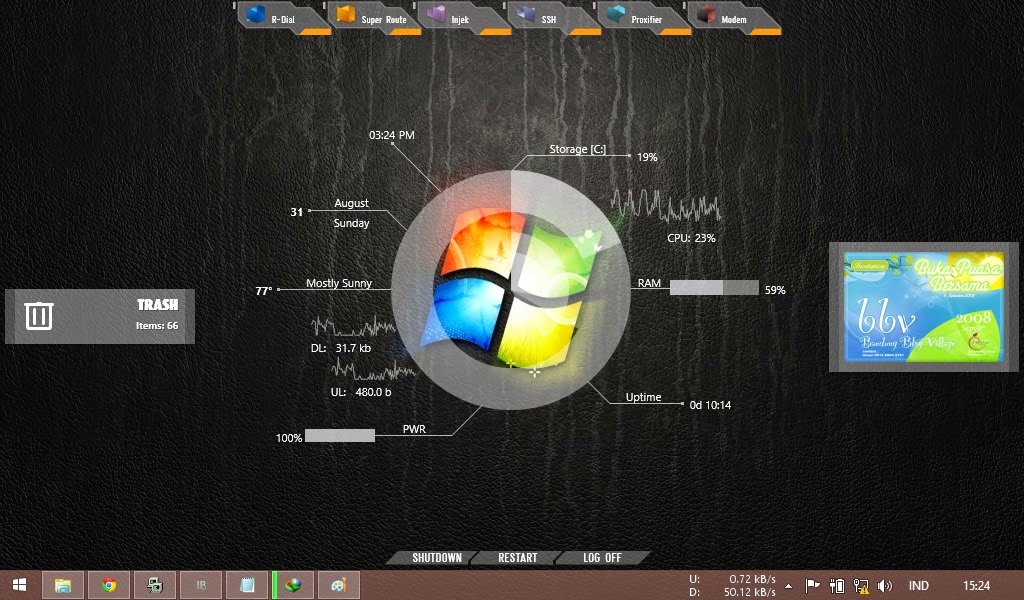Screen dimensions: 1024x600
Task: Open the Notepad taskbar app
Action: (247, 585)
